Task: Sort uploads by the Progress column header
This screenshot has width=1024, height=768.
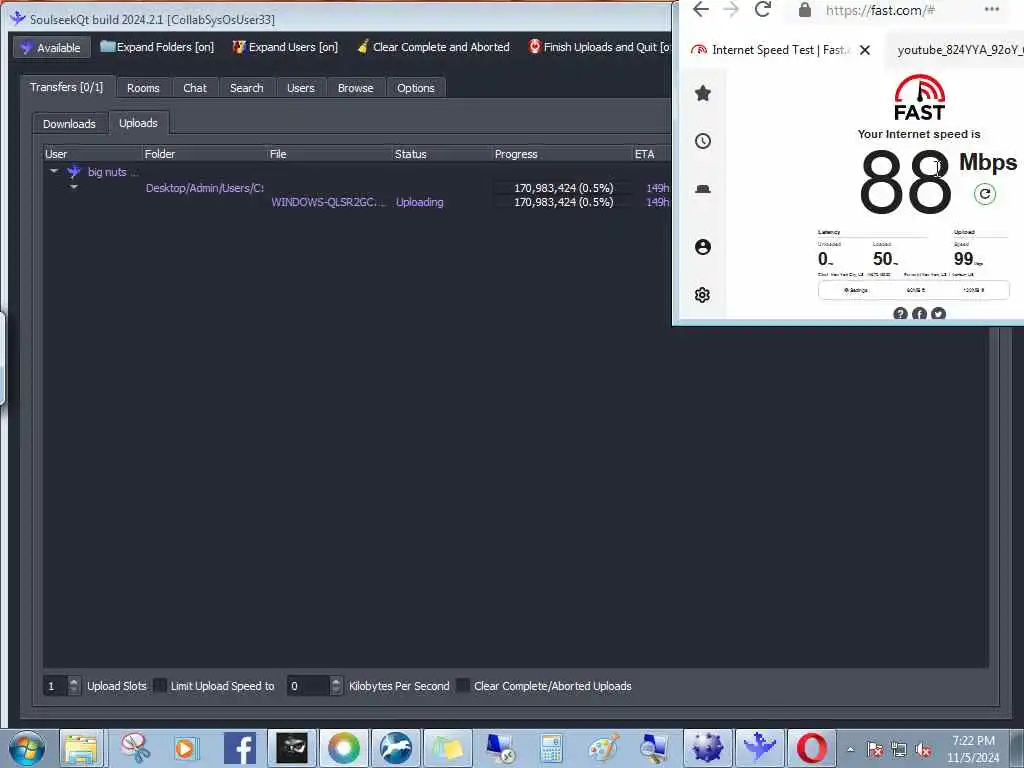Action: [x=562, y=154]
